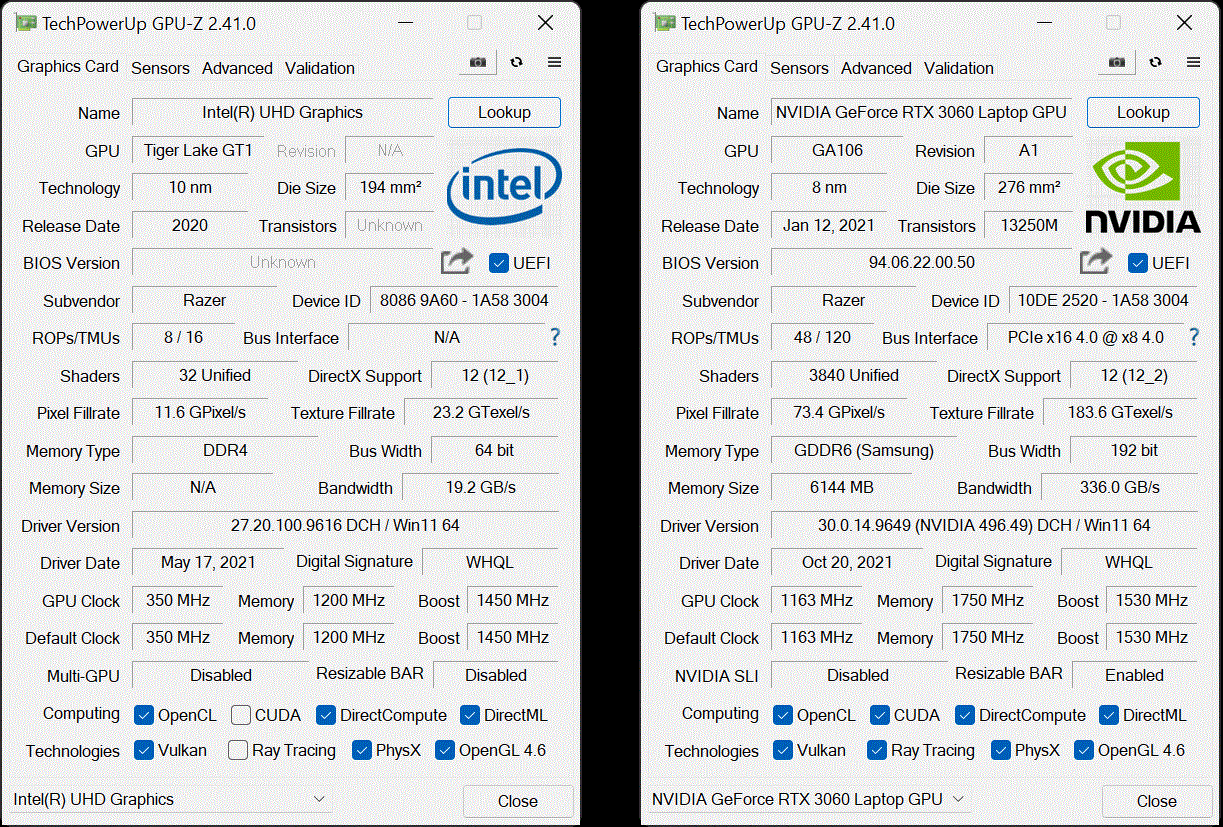Click the BIOS export icon in Intel window
1223x827 pixels.
[x=457, y=262]
